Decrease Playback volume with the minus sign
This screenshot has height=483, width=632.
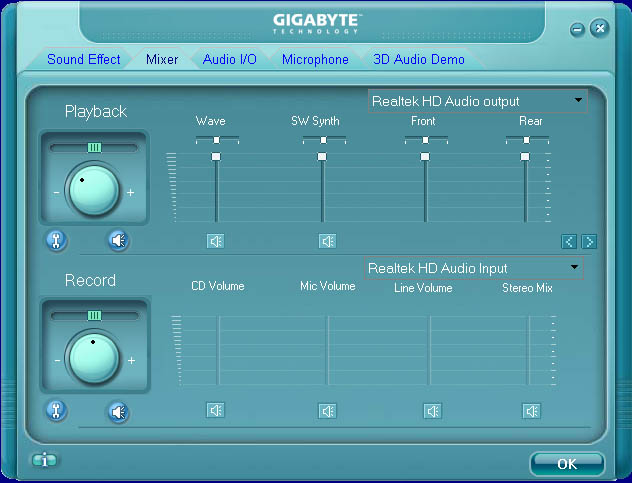[56, 193]
